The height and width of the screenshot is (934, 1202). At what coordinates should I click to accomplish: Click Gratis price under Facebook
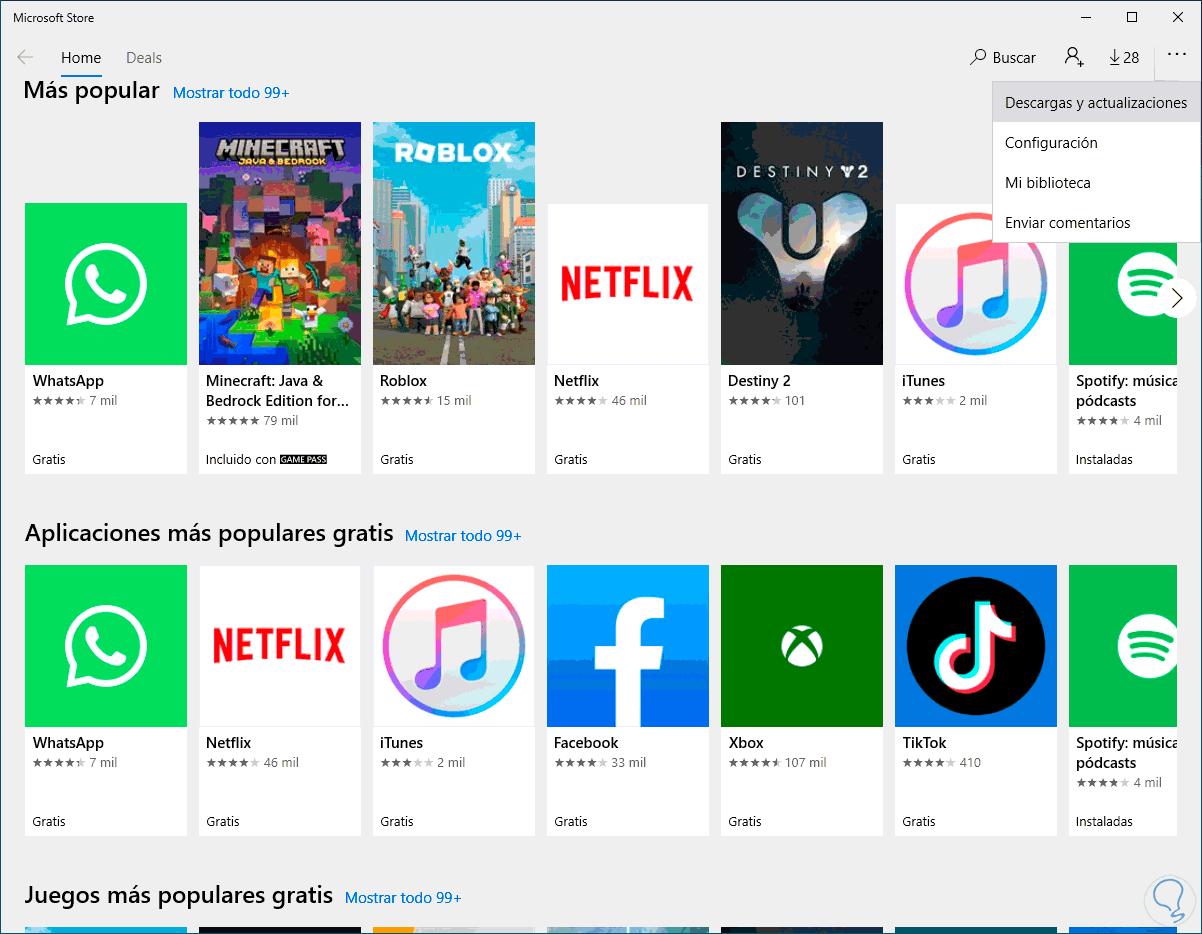[571, 822]
